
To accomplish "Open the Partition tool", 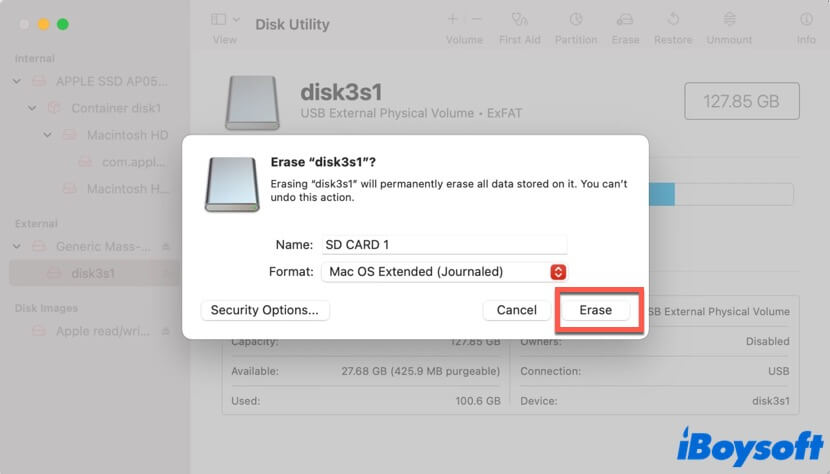I will click(576, 20).
